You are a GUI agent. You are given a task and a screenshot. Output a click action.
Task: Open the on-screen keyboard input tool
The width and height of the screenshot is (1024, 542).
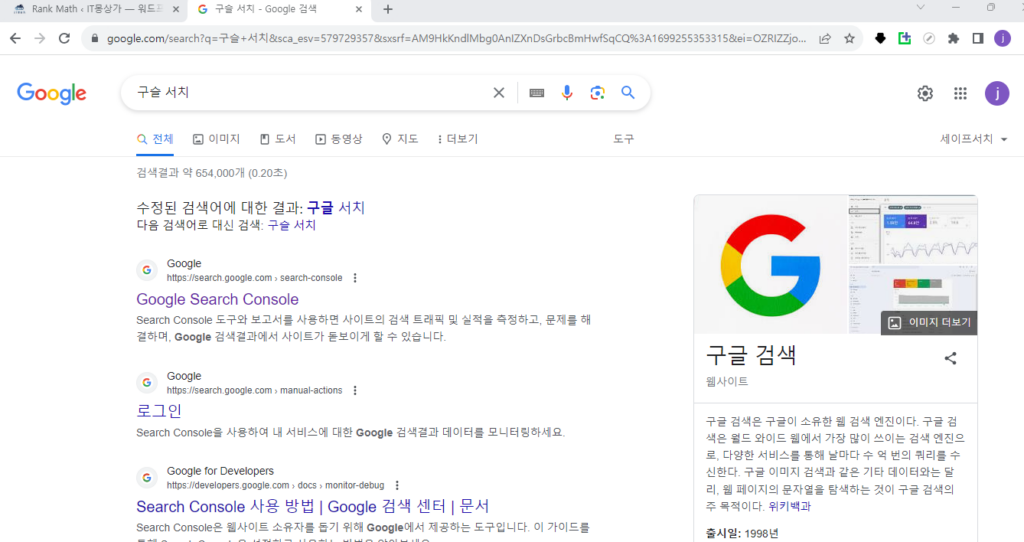click(537, 93)
